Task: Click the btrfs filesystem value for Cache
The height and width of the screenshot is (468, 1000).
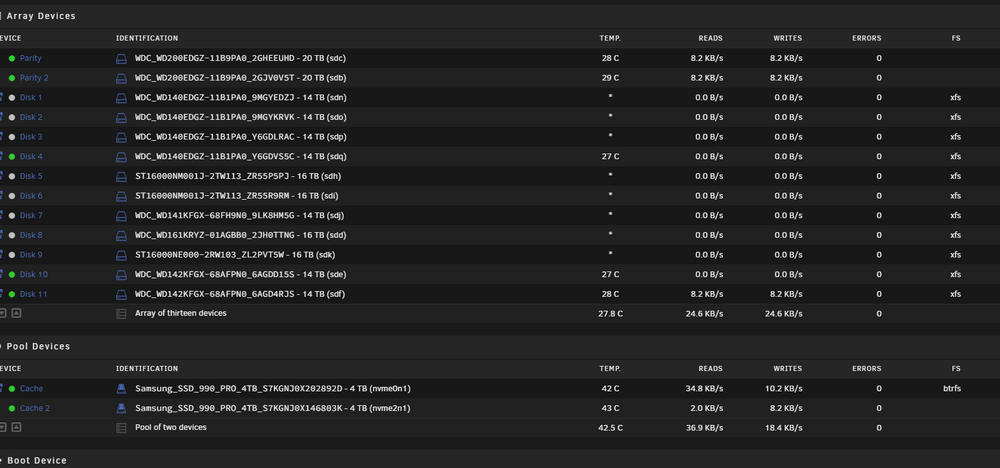Action: coord(952,389)
